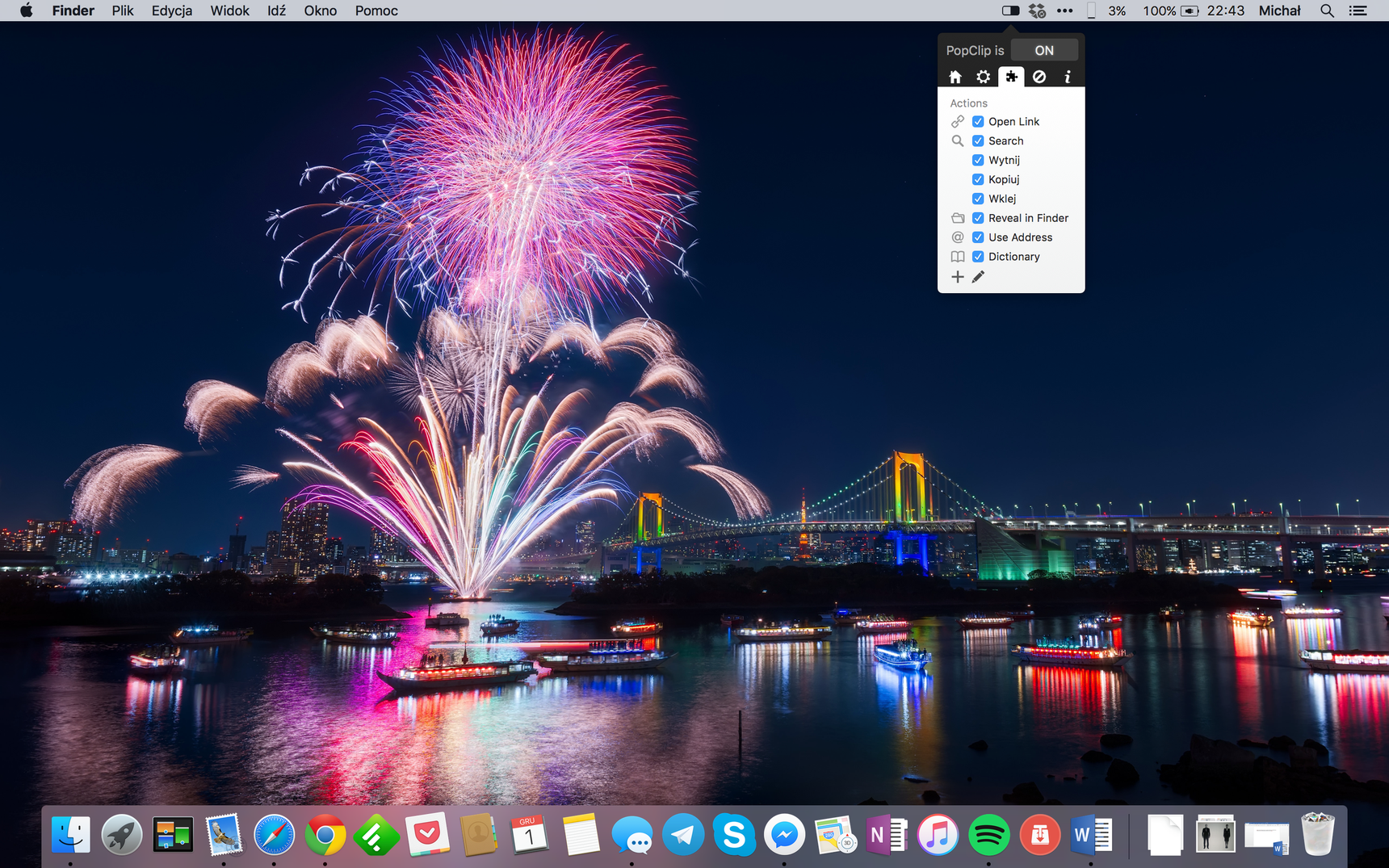The height and width of the screenshot is (868, 1389).
Task: Open the PopClip info tab
Action: 1068,77
